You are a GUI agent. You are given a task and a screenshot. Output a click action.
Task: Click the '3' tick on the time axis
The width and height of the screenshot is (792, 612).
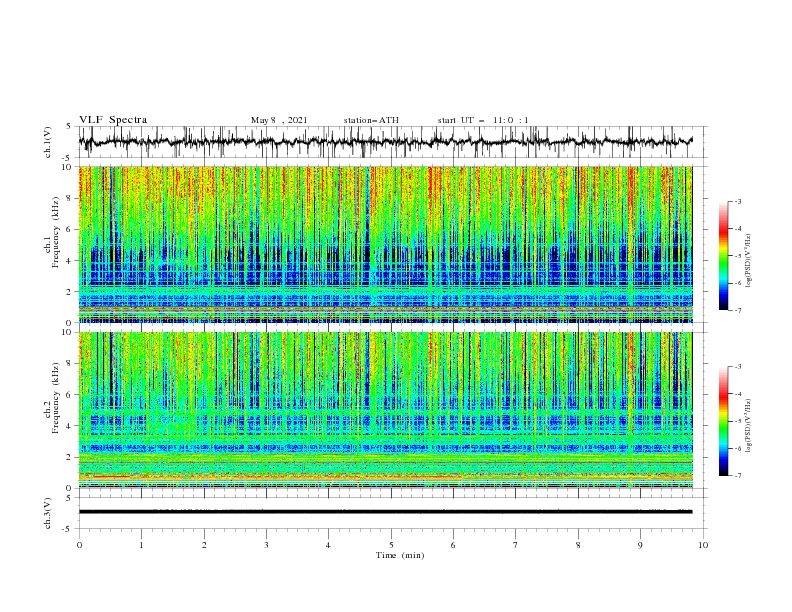[x=266, y=545]
